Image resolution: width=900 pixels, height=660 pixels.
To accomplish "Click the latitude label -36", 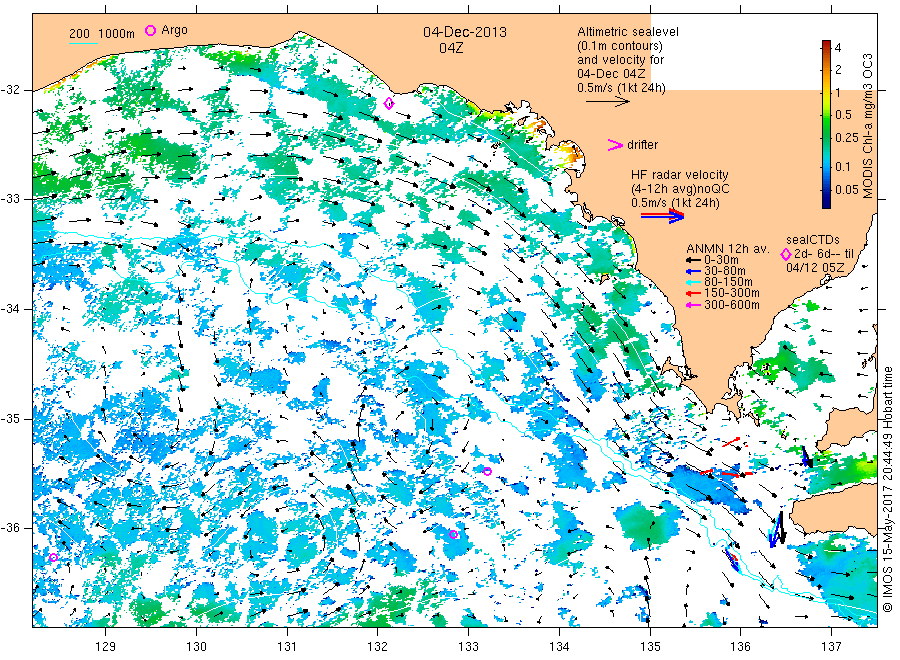I will 10,528.
